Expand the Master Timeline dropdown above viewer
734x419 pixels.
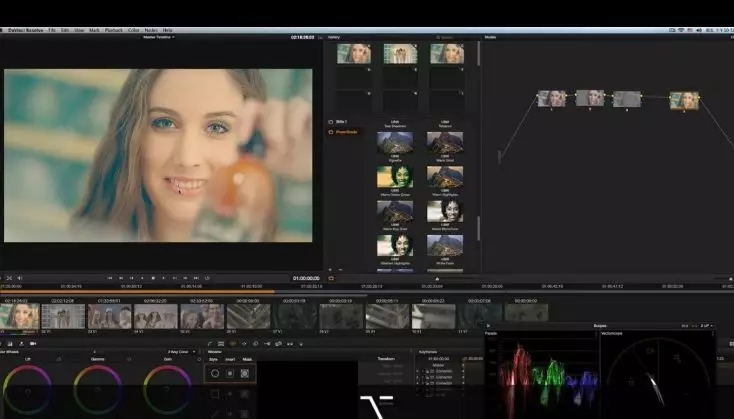pyautogui.click(x=159, y=37)
